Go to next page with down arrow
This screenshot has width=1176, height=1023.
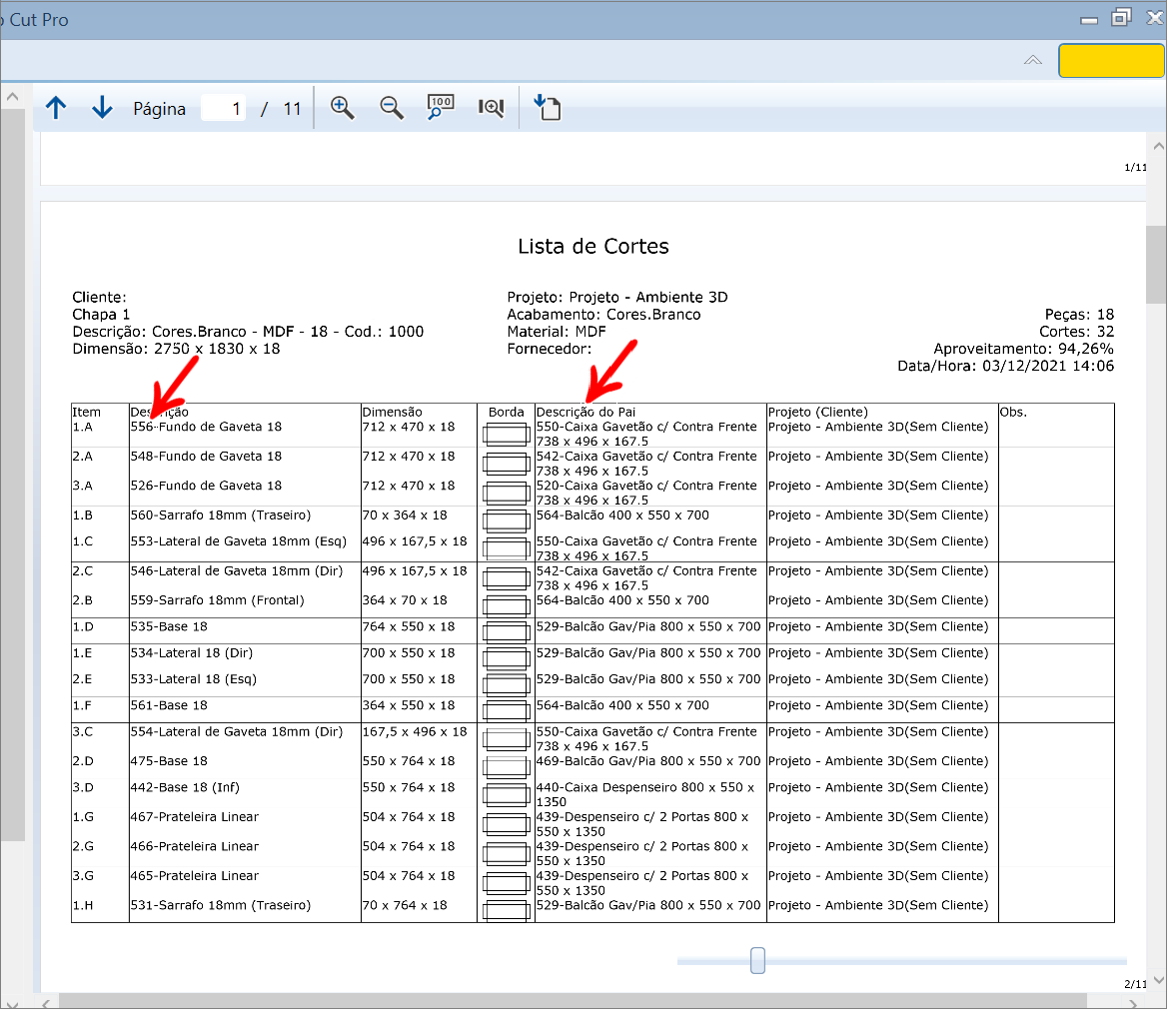102,109
